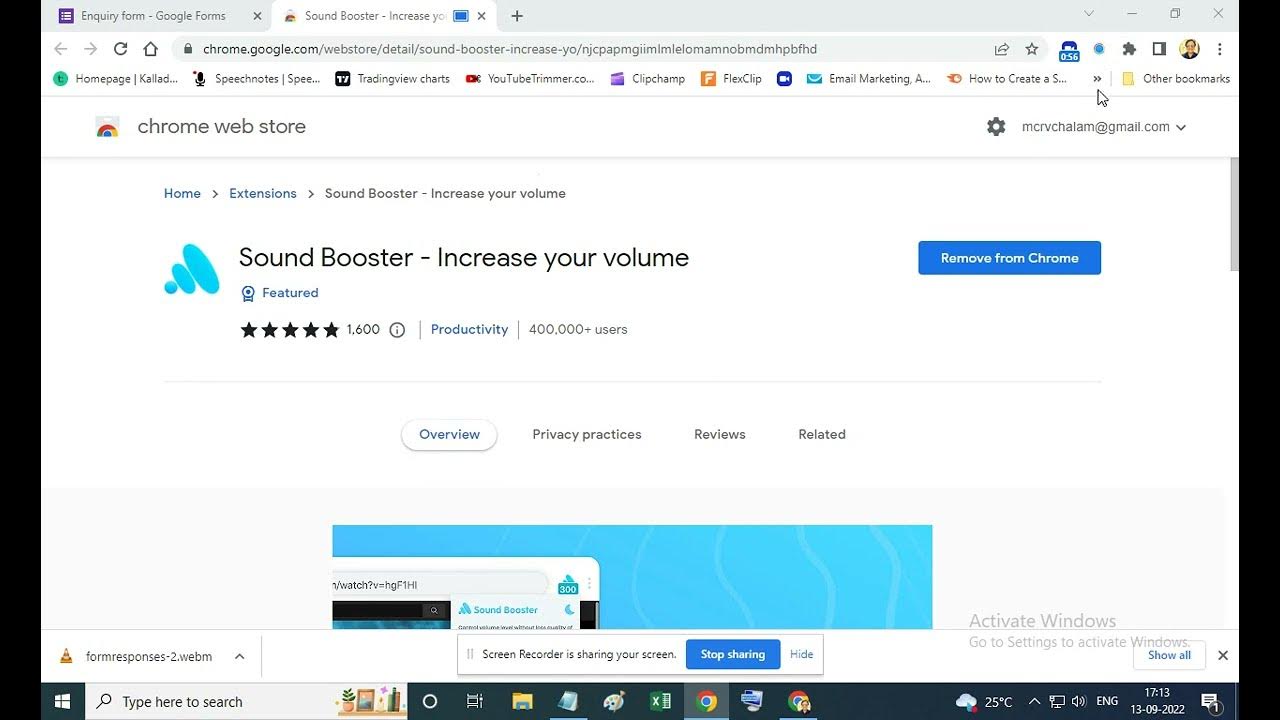This screenshot has height=720, width=1280.
Task: Show rating info via the info icon
Action: tap(397, 330)
